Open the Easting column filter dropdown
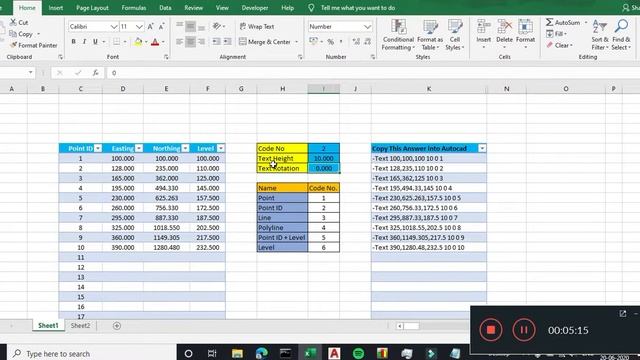 point(139,149)
